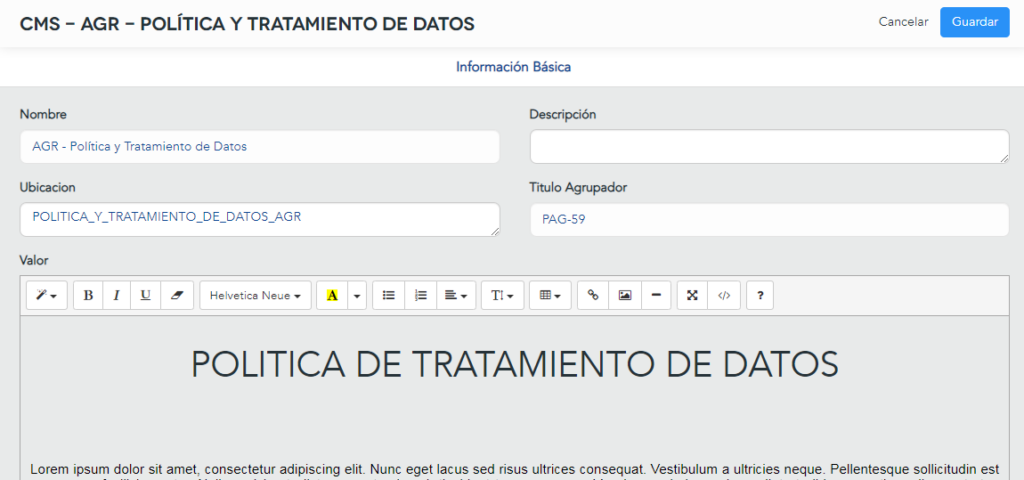Open the paragraph alignment dropdown

pos(456,295)
